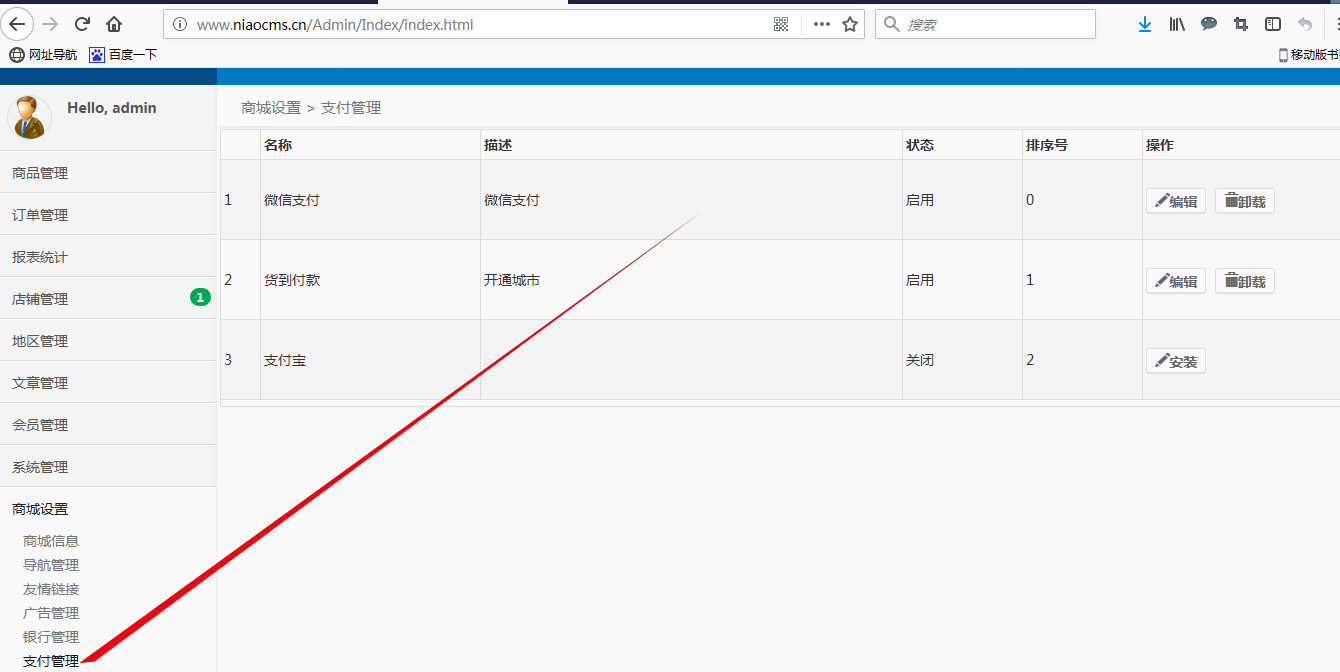
Task: Open the 网址导航 bookmark
Action: (43, 55)
